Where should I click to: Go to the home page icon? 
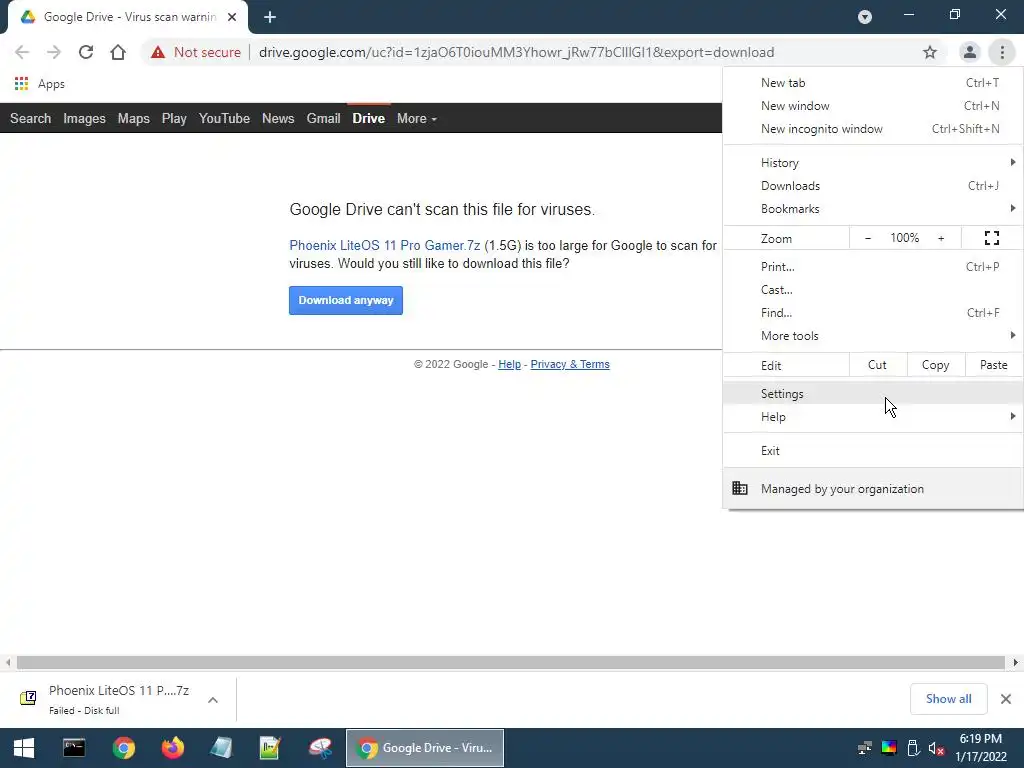coord(118,52)
